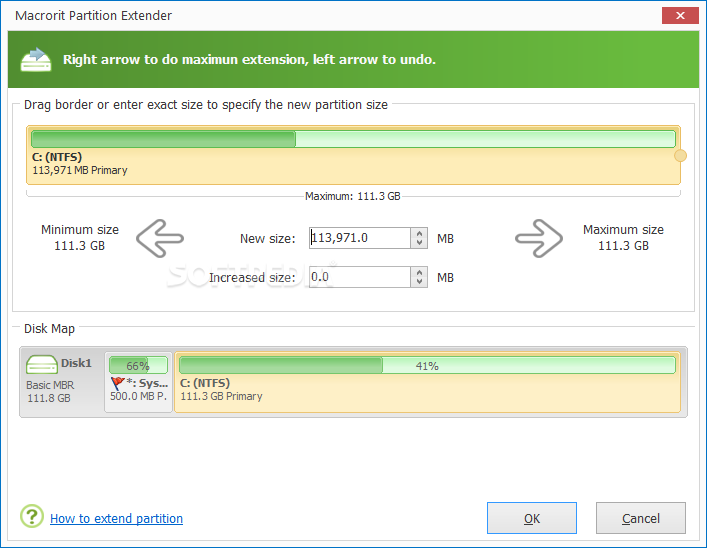Increase New size with the up spinner

pos(419,233)
